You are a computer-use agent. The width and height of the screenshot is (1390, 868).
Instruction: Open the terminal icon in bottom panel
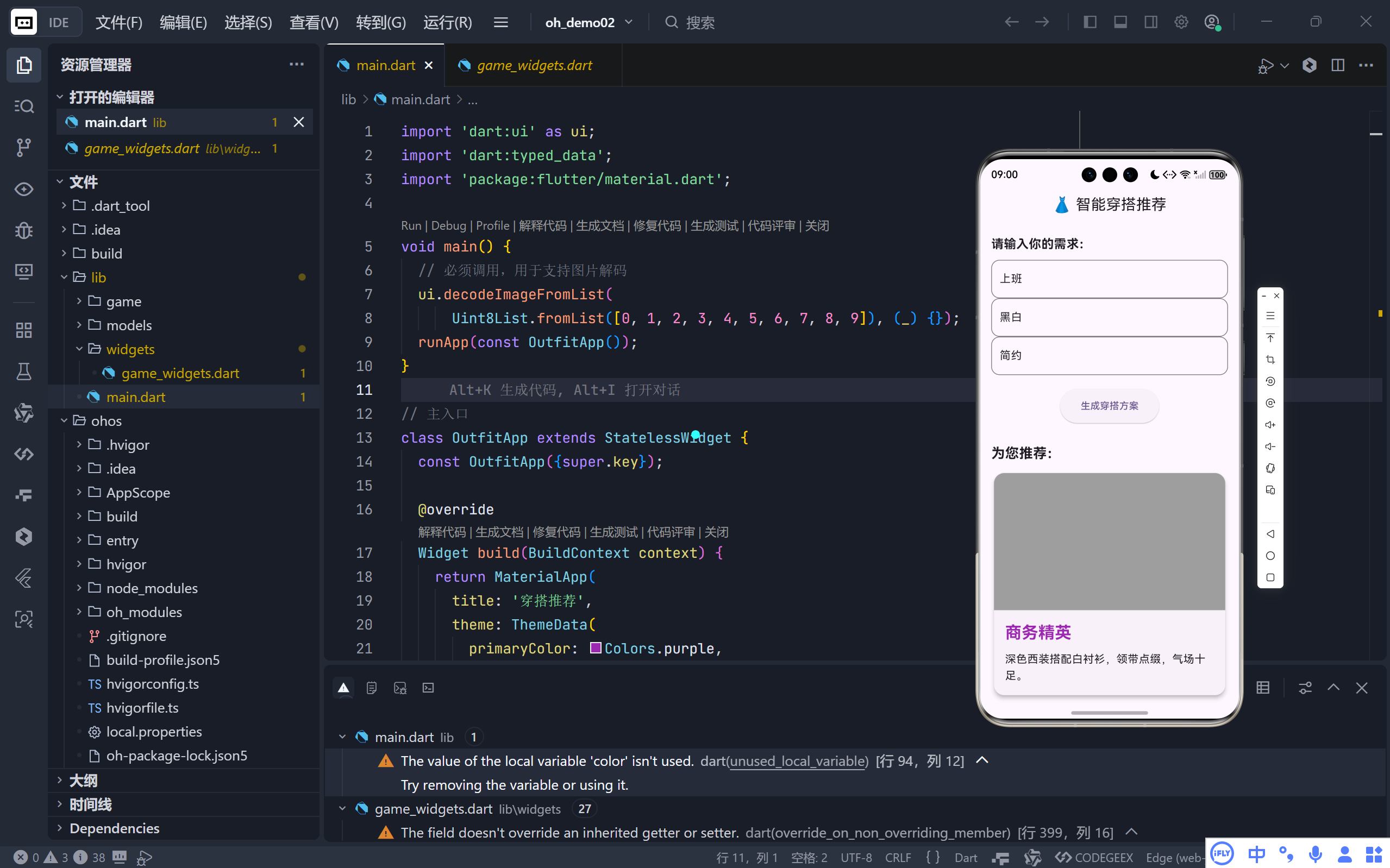click(428, 688)
